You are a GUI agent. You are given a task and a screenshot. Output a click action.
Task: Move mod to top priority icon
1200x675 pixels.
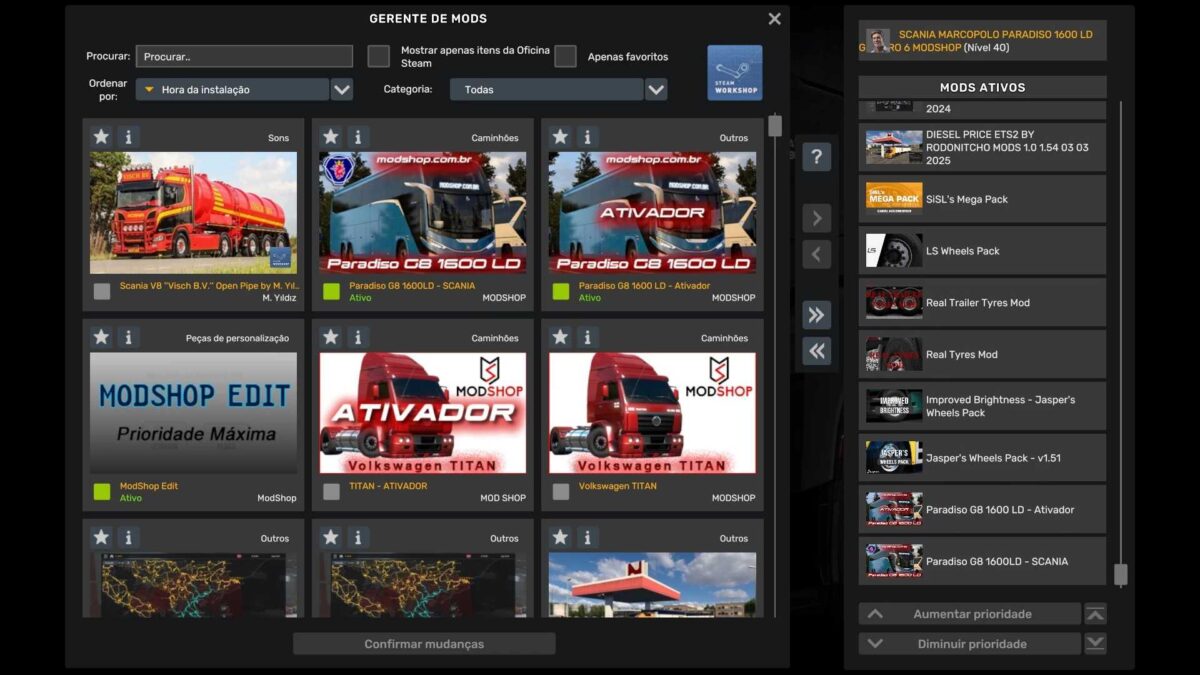[x=1095, y=614]
